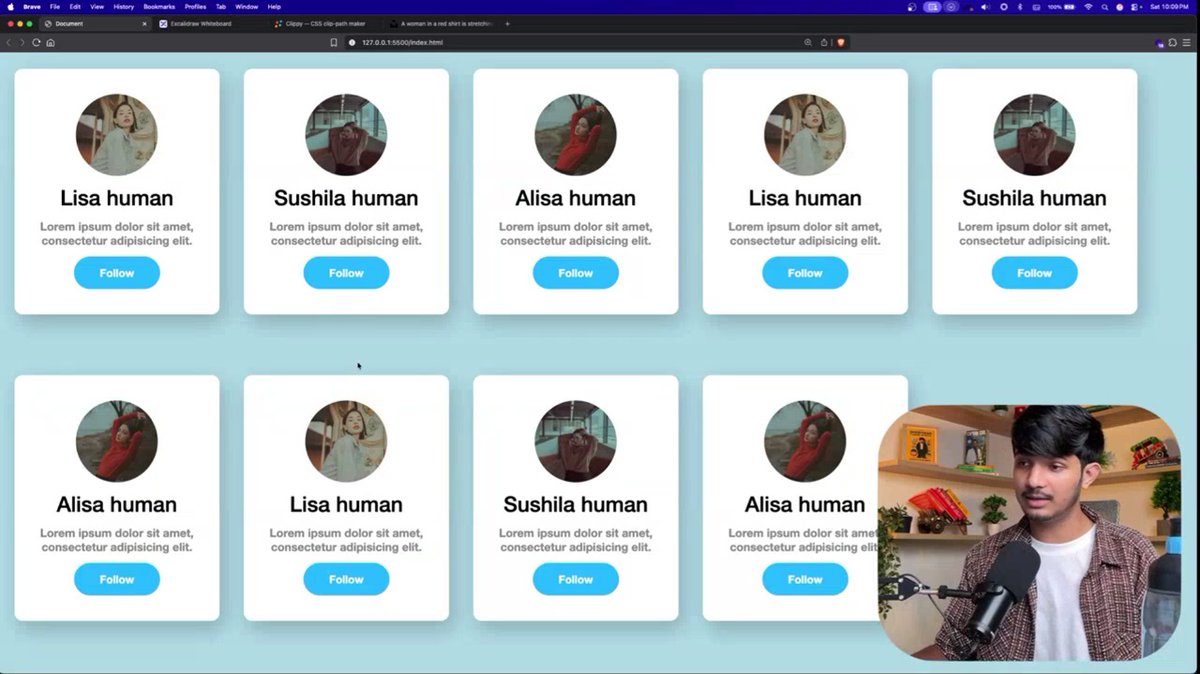Follow Alisa human in bottom-row first card
This screenshot has width=1200, height=674.
click(x=117, y=579)
